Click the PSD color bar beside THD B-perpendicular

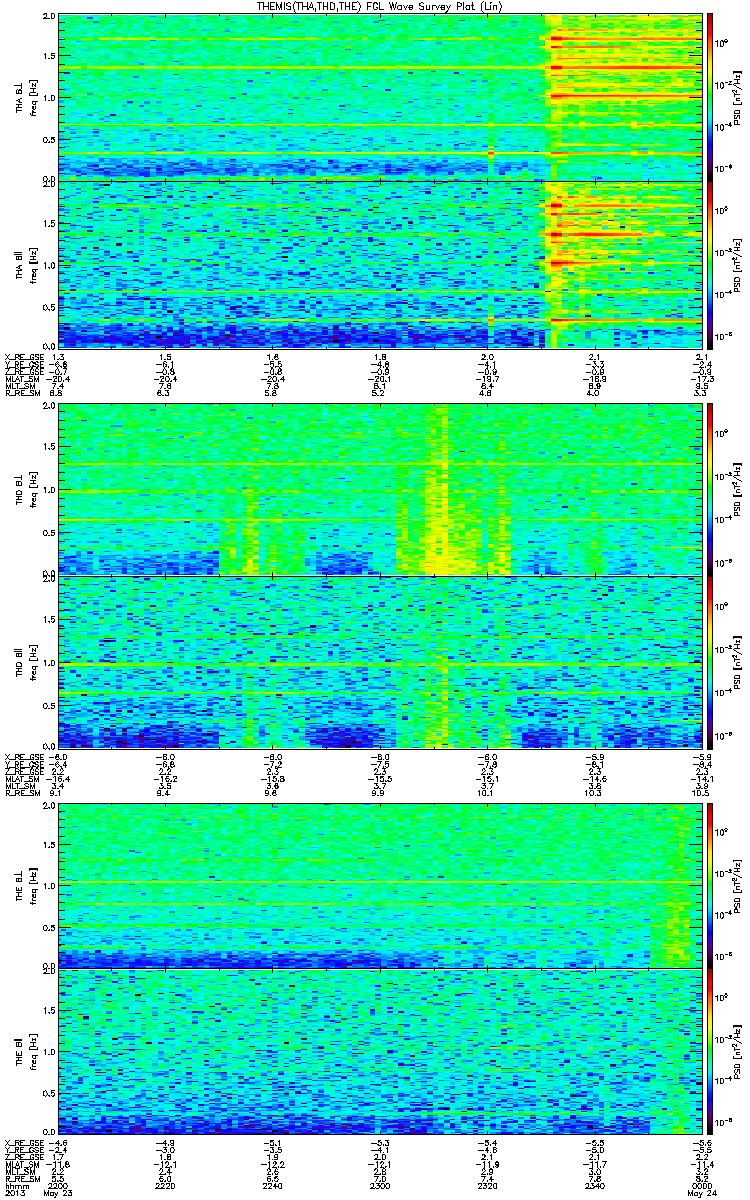coord(711,490)
